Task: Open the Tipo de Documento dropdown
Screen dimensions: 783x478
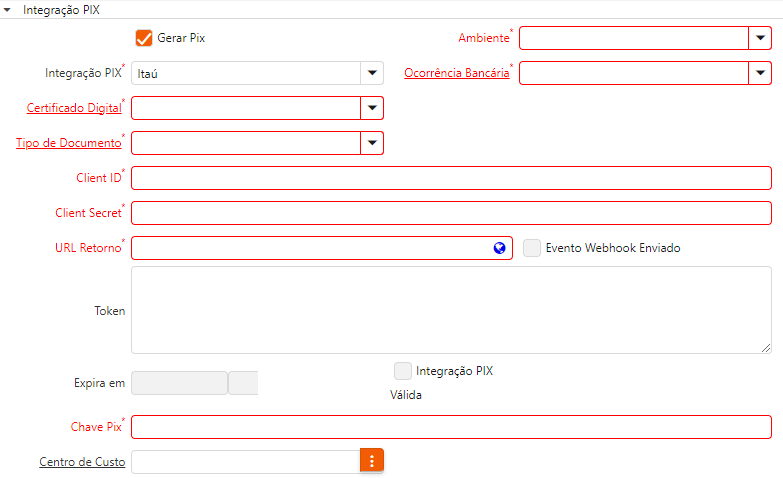Action: point(372,143)
